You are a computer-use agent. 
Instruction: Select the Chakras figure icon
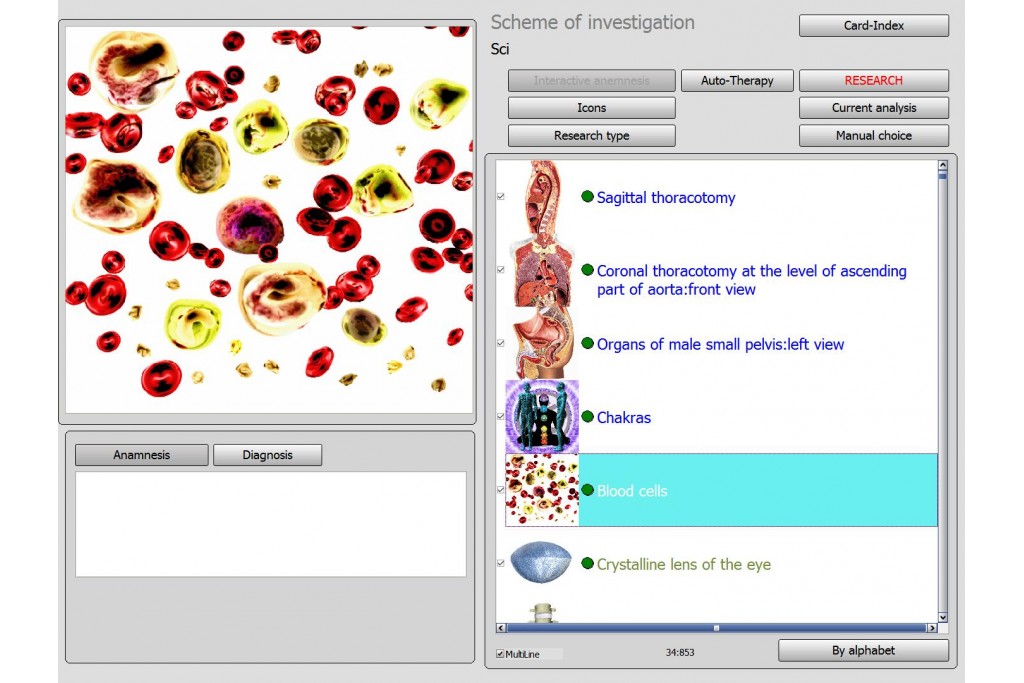(x=541, y=417)
